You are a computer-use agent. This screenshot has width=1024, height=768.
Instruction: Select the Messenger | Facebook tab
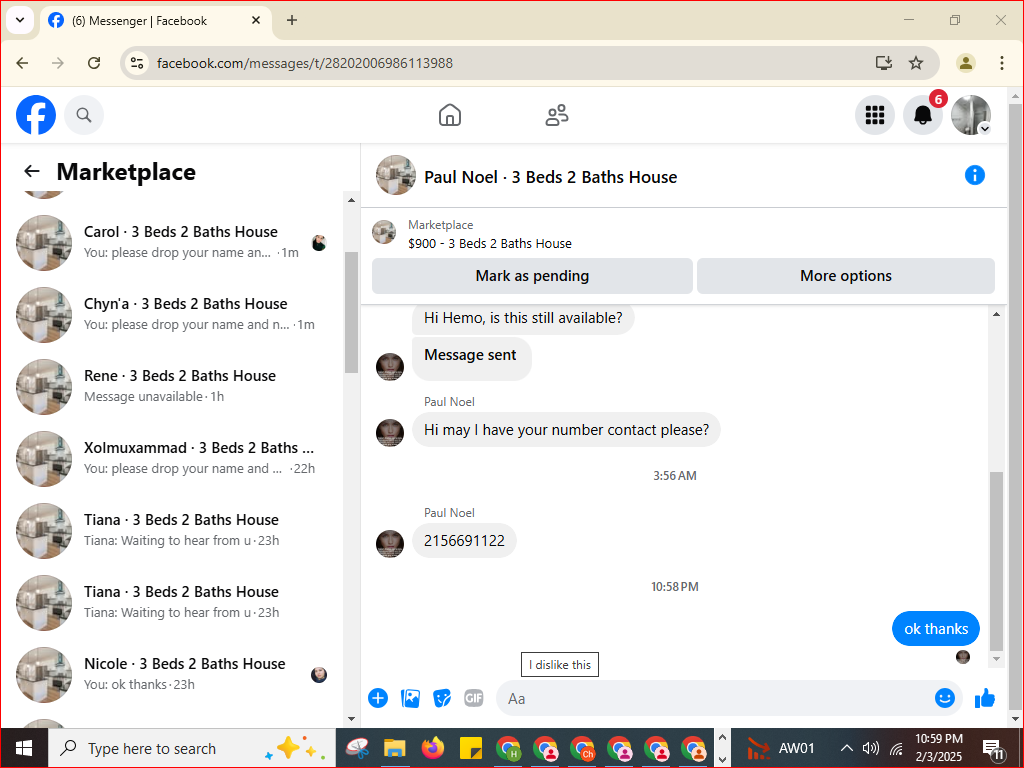click(x=156, y=21)
